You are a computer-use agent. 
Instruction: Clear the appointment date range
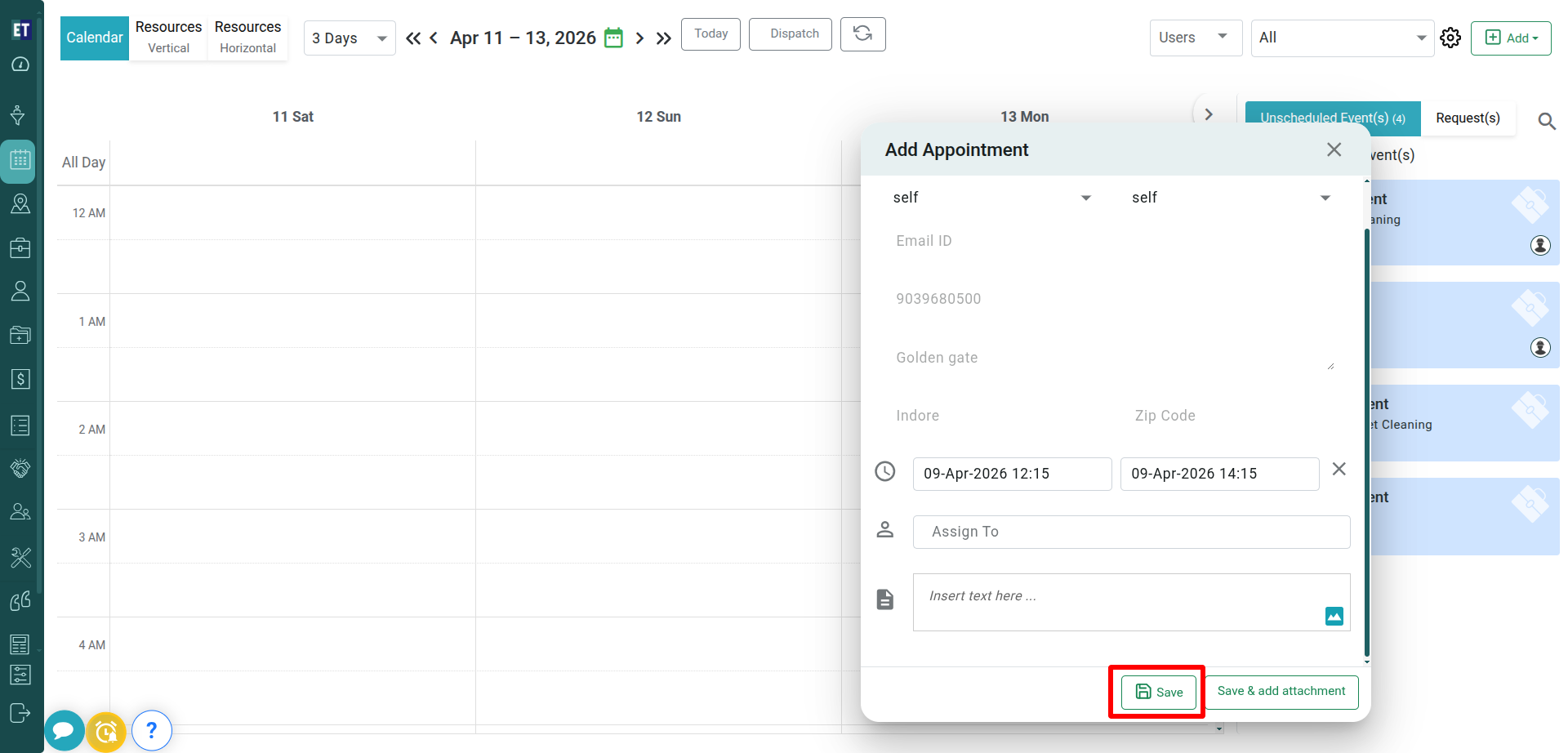[1339, 470]
